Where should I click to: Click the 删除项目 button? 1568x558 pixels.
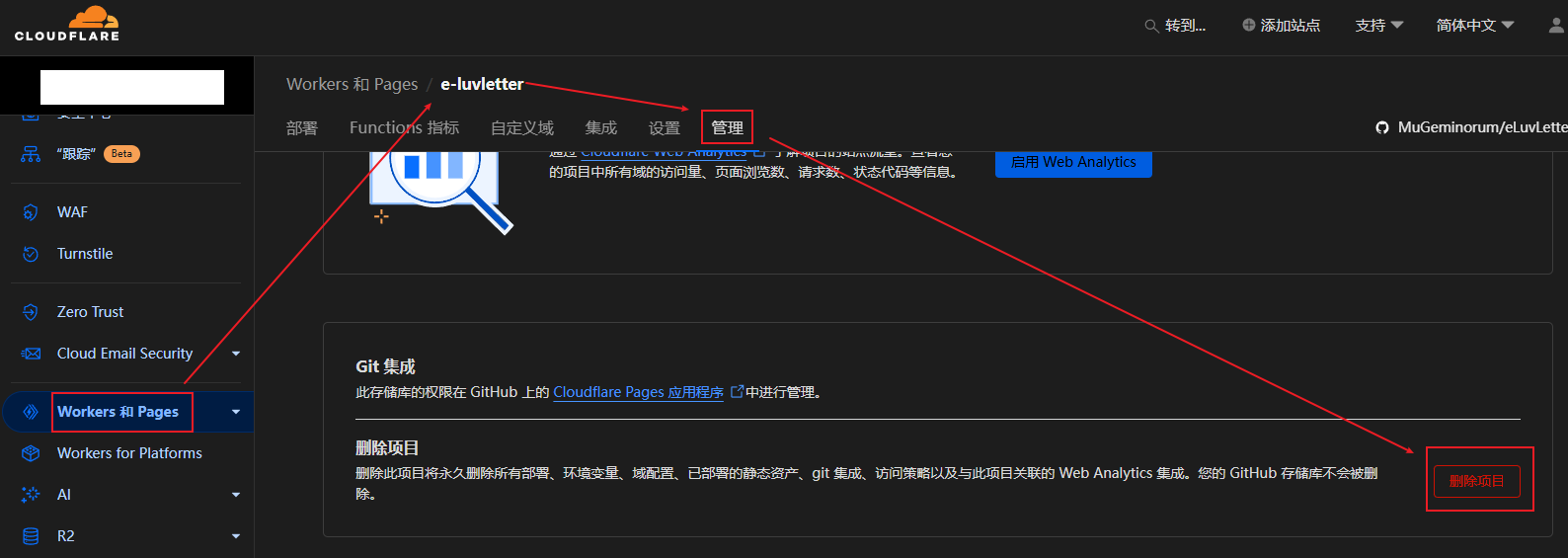[x=1477, y=481]
